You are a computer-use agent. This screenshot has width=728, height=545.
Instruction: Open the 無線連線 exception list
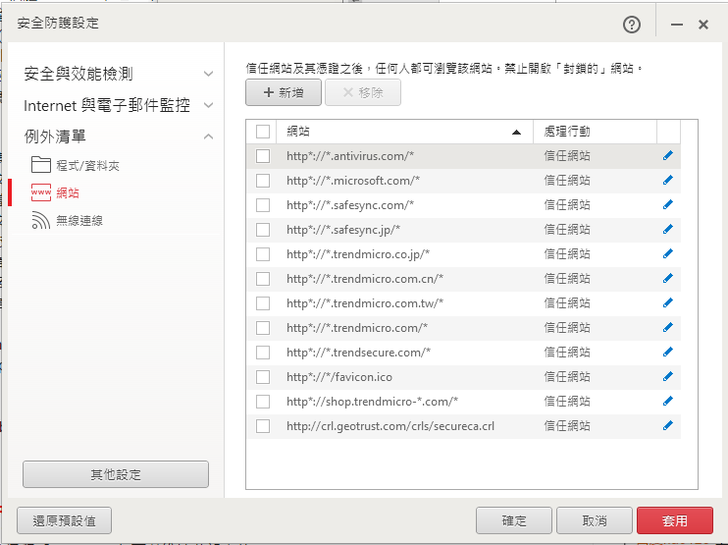[79, 221]
